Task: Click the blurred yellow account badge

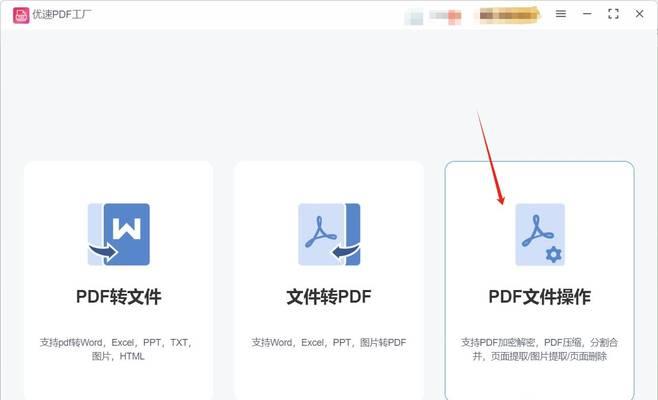Action: (508, 15)
